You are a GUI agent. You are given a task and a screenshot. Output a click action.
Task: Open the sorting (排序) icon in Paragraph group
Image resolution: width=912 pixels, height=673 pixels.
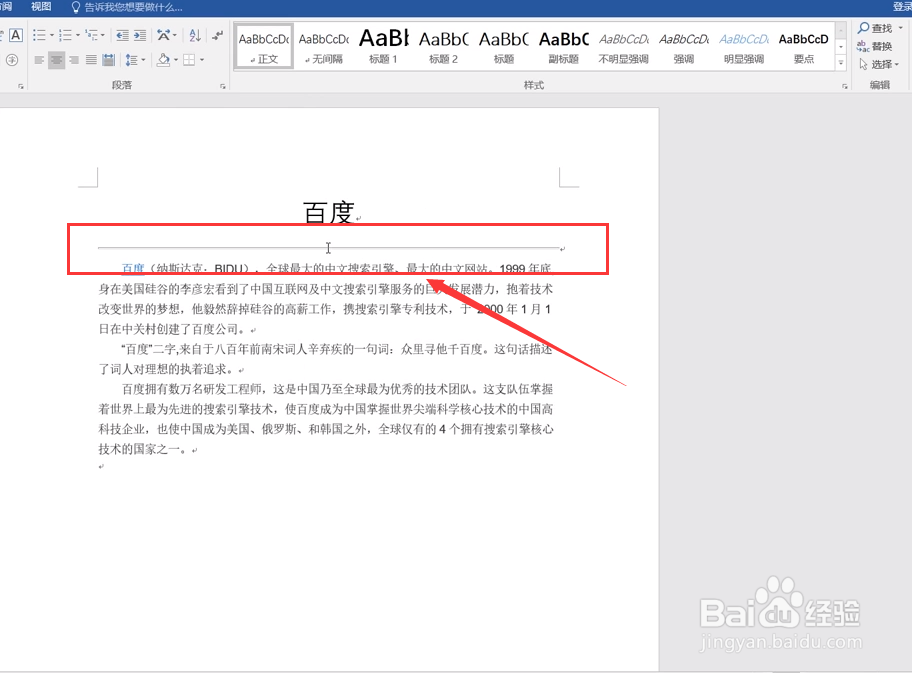[x=194, y=35]
